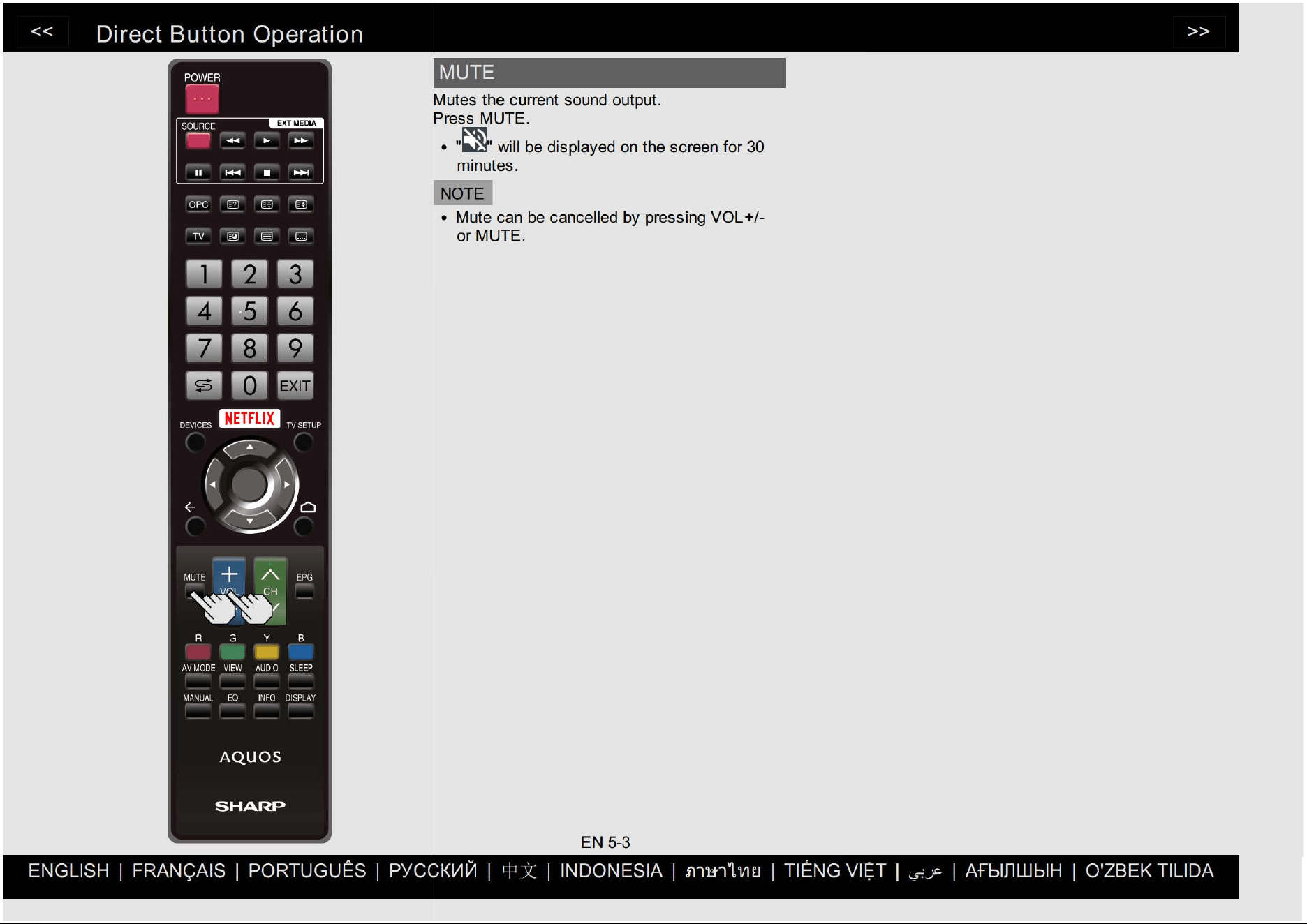Click the play button on the remote

pos(267,140)
